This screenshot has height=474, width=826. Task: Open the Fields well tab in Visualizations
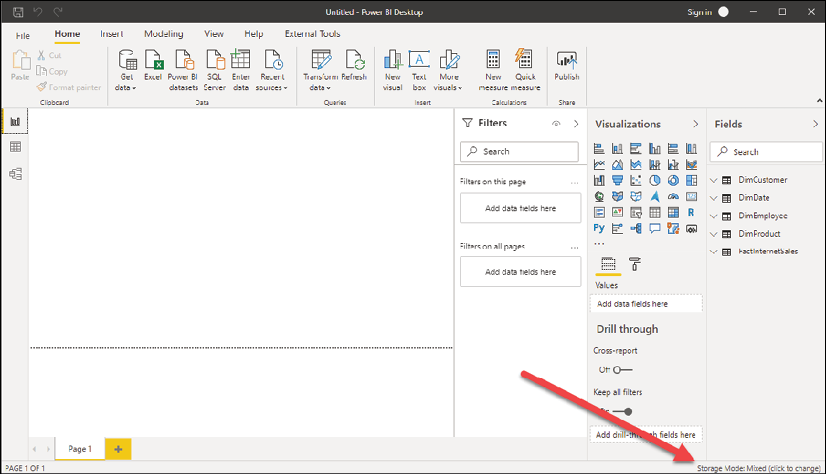[608, 264]
